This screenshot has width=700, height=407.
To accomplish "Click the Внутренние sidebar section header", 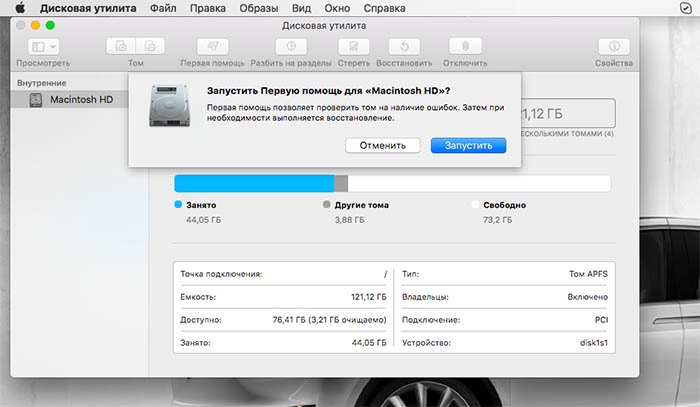I will (x=42, y=83).
